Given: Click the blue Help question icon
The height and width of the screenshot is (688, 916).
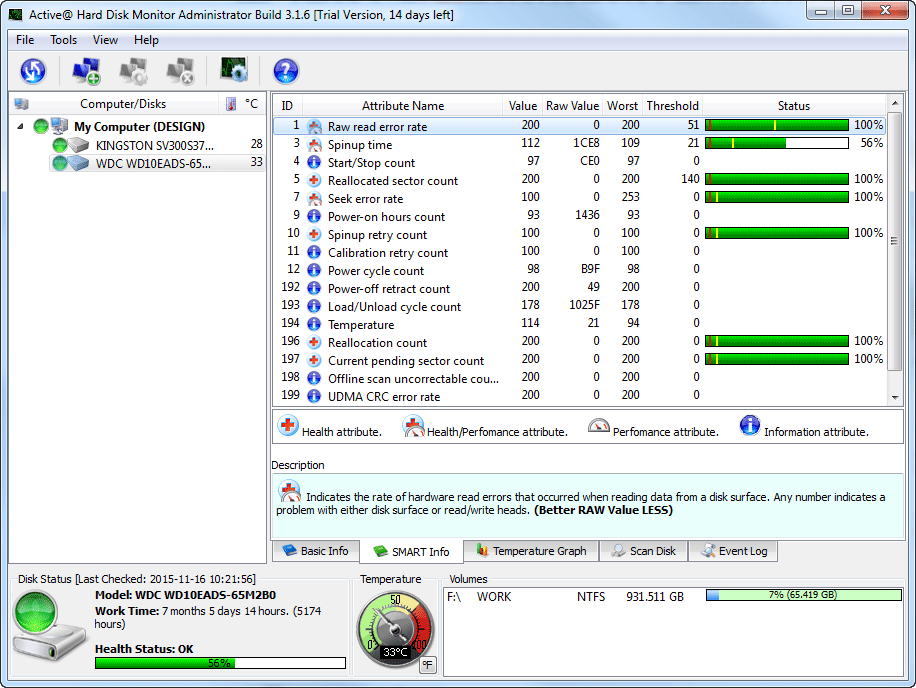Looking at the screenshot, I should coord(286,71).
